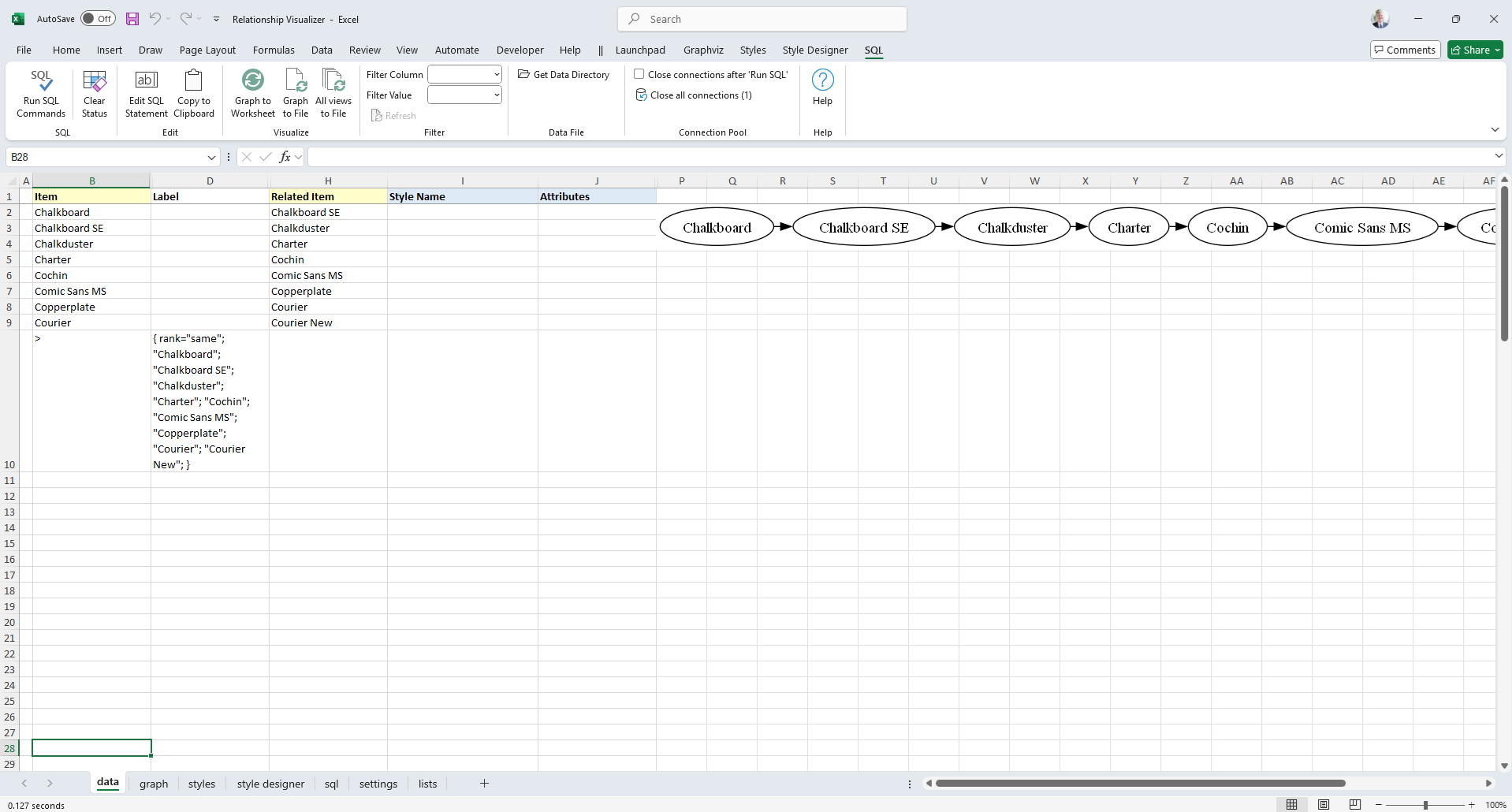Expand the Name Box dropdown
The height and width of the screenshot is (812, 1512).
coord(211,157)
